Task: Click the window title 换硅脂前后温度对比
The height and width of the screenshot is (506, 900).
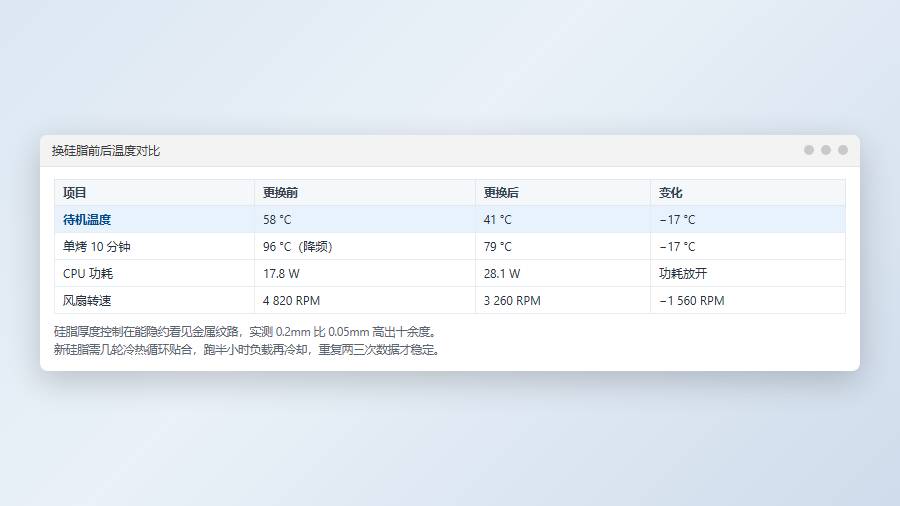Action: tap(106, 151)
